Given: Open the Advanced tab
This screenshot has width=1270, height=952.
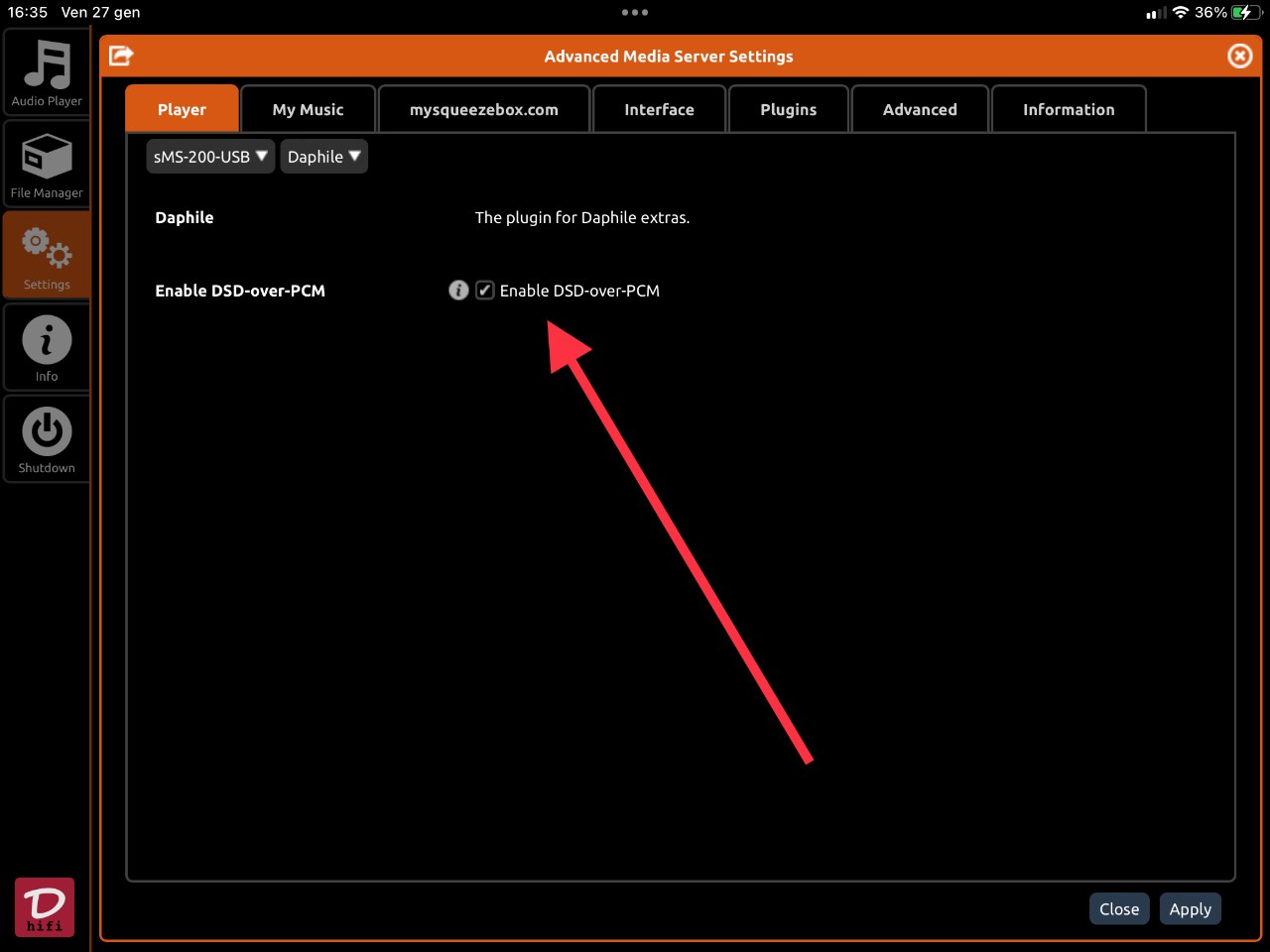Looking at the screenshot, I should pyautogui.click(x=920, y=109).
